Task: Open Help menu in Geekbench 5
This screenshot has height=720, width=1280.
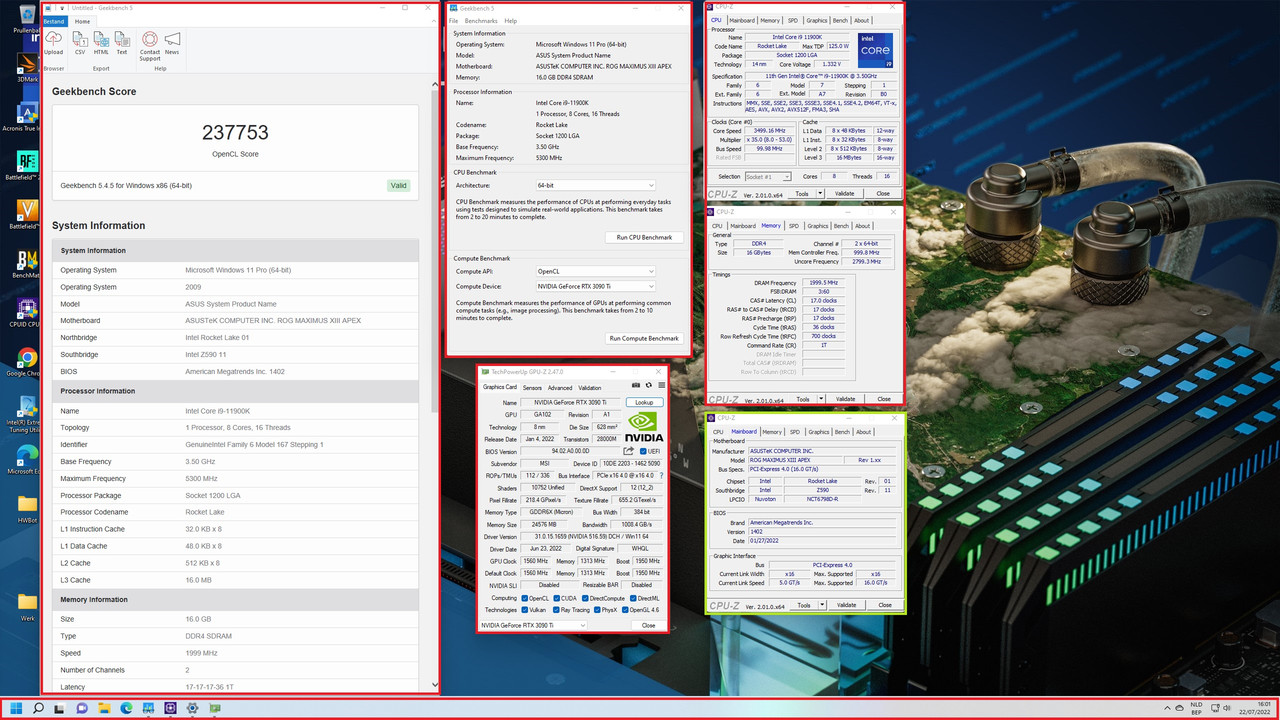Action: pyautogui.click(x=511, y=21)
